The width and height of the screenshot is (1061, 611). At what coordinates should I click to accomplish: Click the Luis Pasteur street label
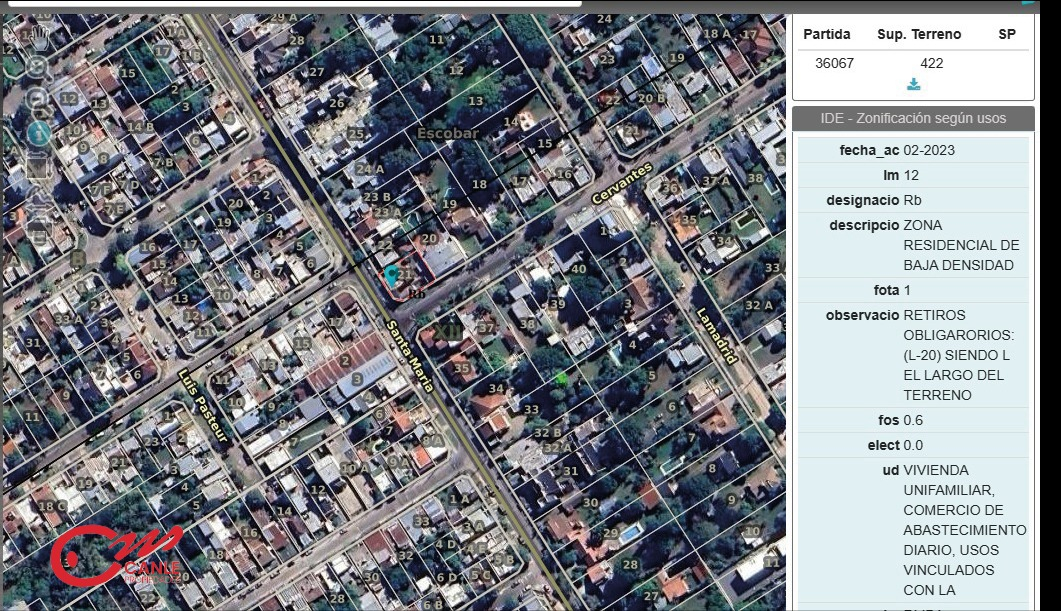(203, 405)
